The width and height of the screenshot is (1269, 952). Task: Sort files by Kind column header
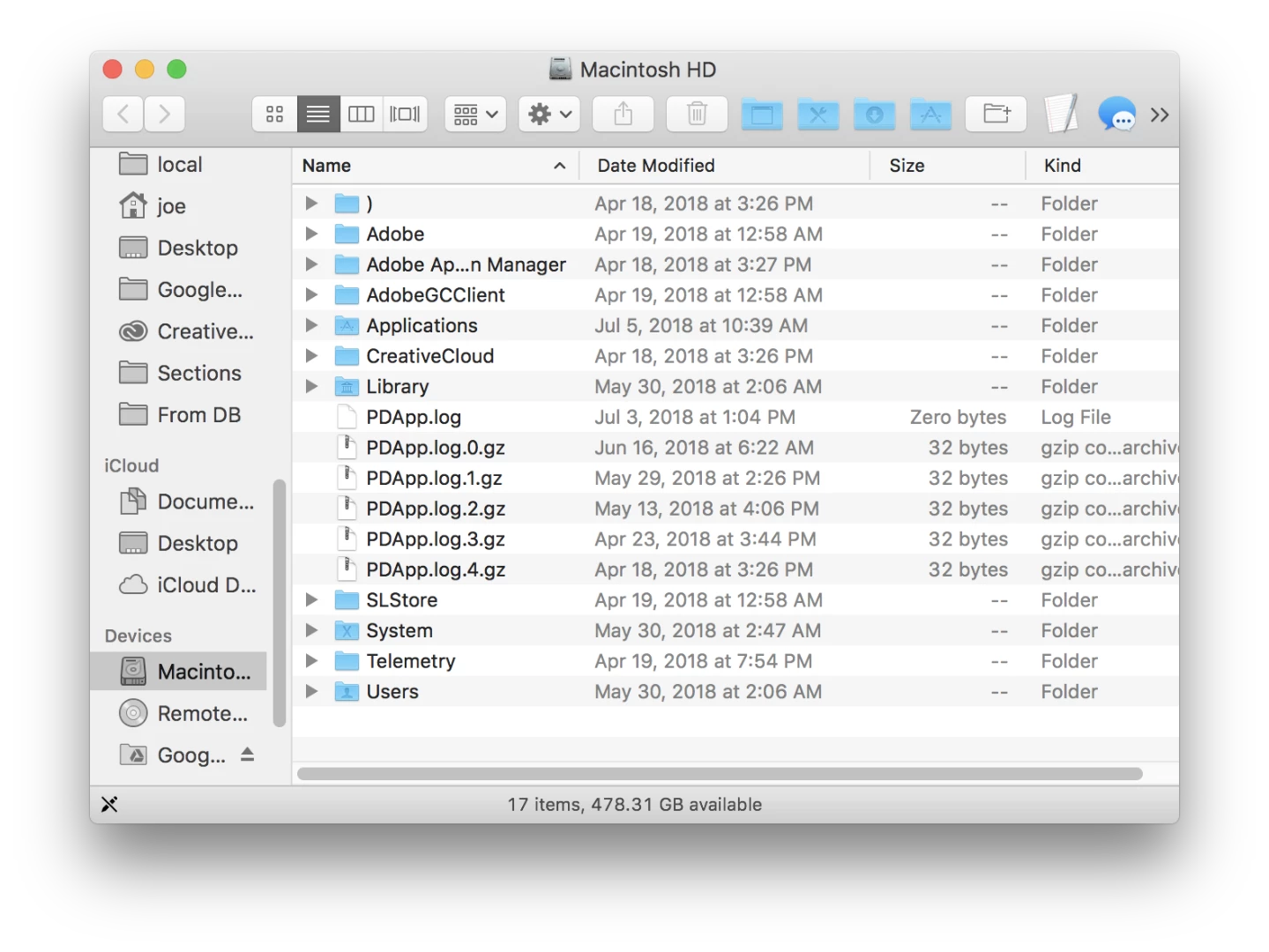coord(1102,166)
